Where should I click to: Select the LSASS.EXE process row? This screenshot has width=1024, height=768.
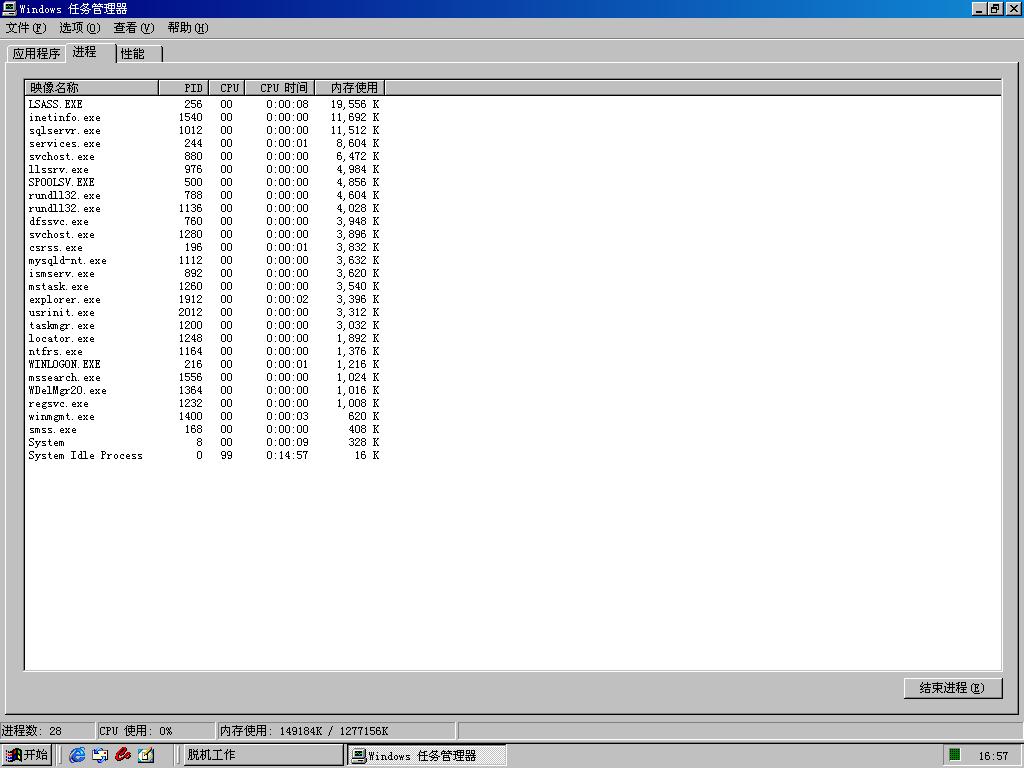204,104
